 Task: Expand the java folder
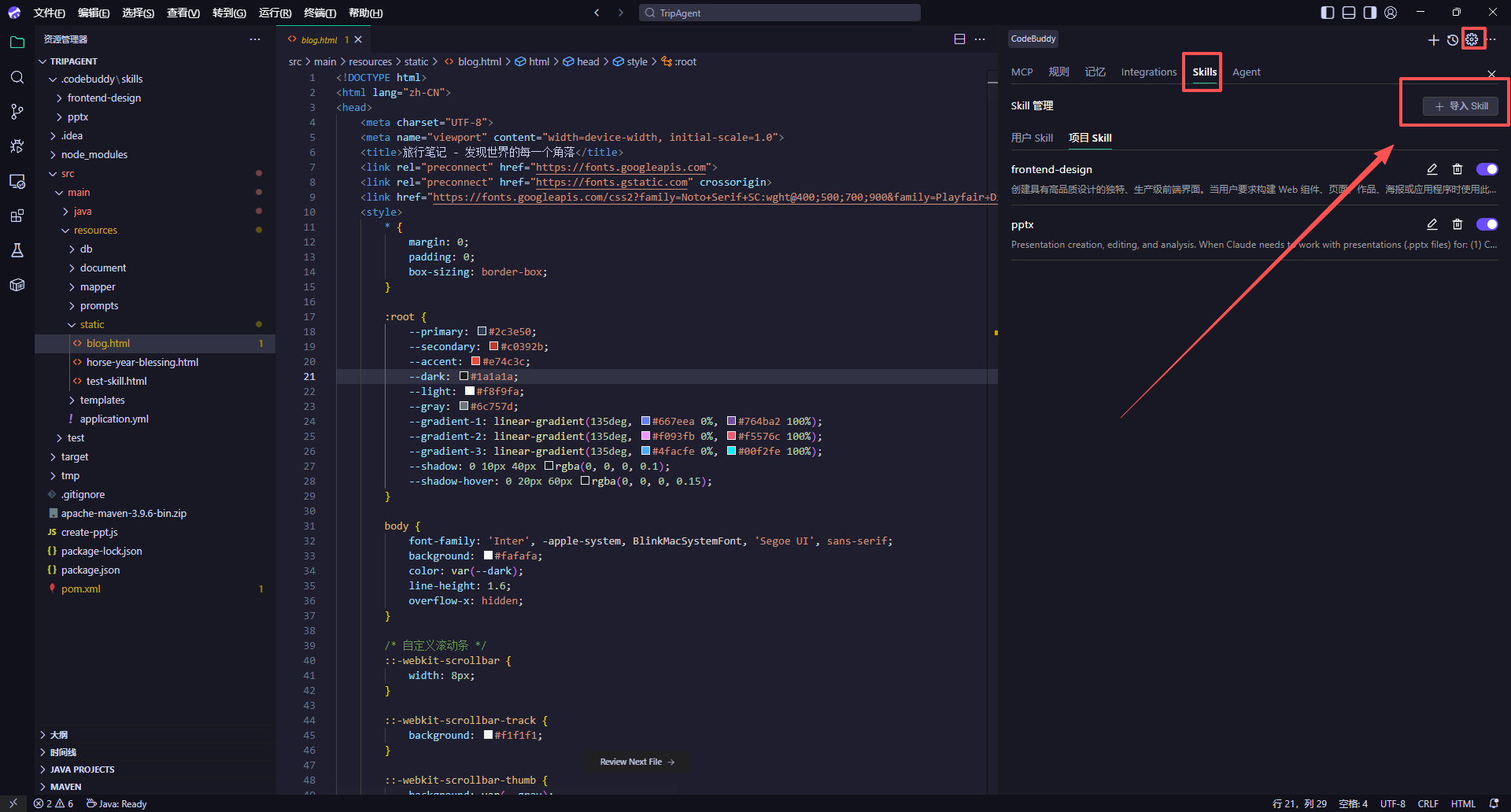pos(82,211)
